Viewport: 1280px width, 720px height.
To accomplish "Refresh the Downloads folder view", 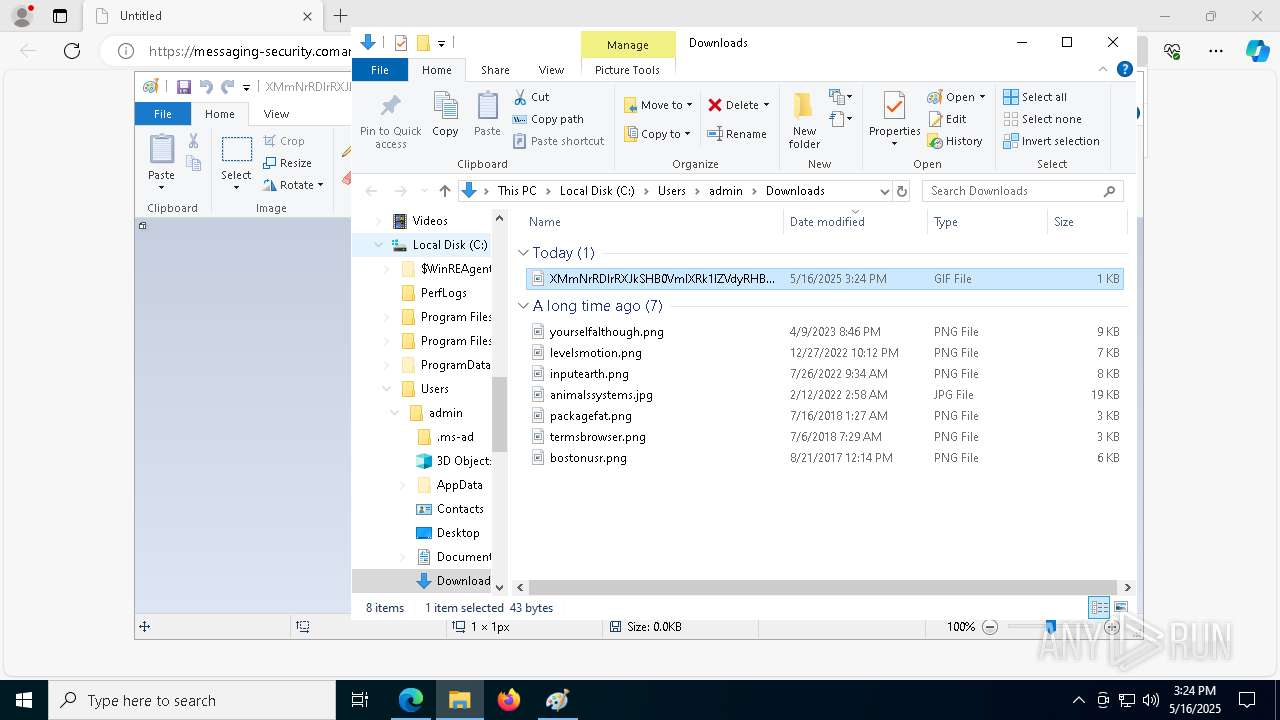I will [902, 191].
